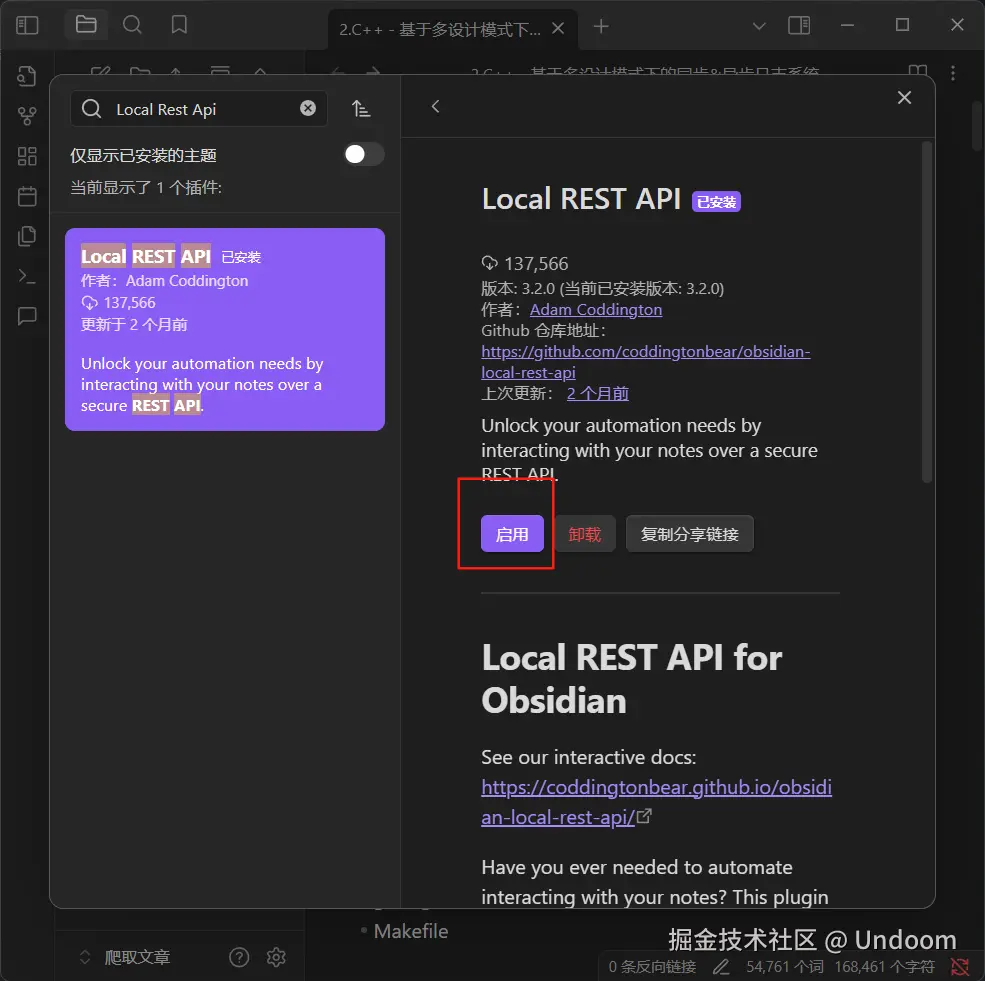The image size is (985, 981).
Task: Expand the tab list dropdown arrow
Action: [759, 26]
